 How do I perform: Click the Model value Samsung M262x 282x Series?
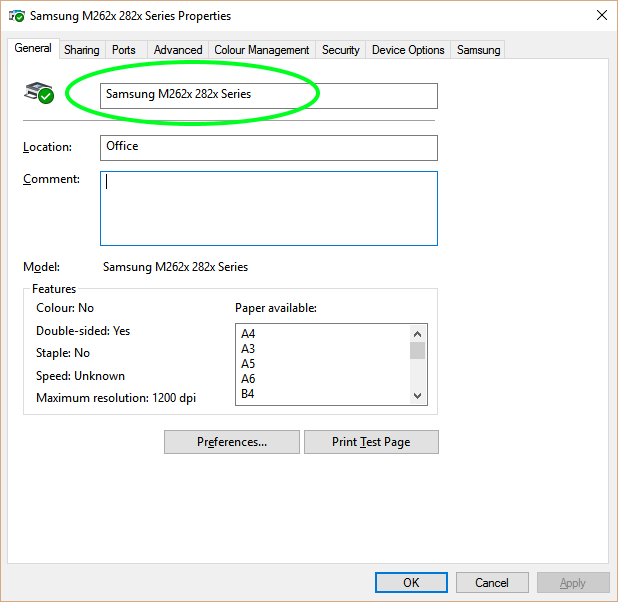pyautogui.click(x=175, y=267)
